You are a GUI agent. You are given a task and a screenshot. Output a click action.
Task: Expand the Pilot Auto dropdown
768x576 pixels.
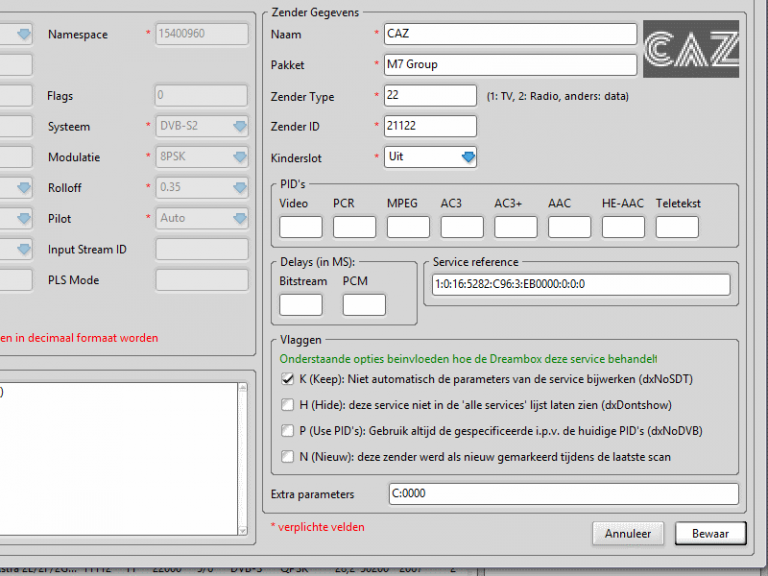(202, 218)
